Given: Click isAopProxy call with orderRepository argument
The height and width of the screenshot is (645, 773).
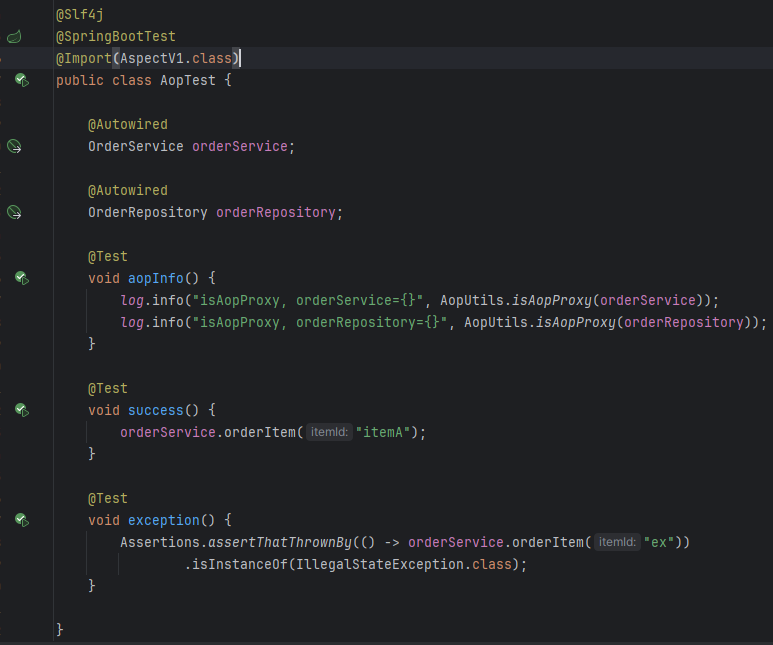Looking at the screenshot, I should click(x=576, y=322).
